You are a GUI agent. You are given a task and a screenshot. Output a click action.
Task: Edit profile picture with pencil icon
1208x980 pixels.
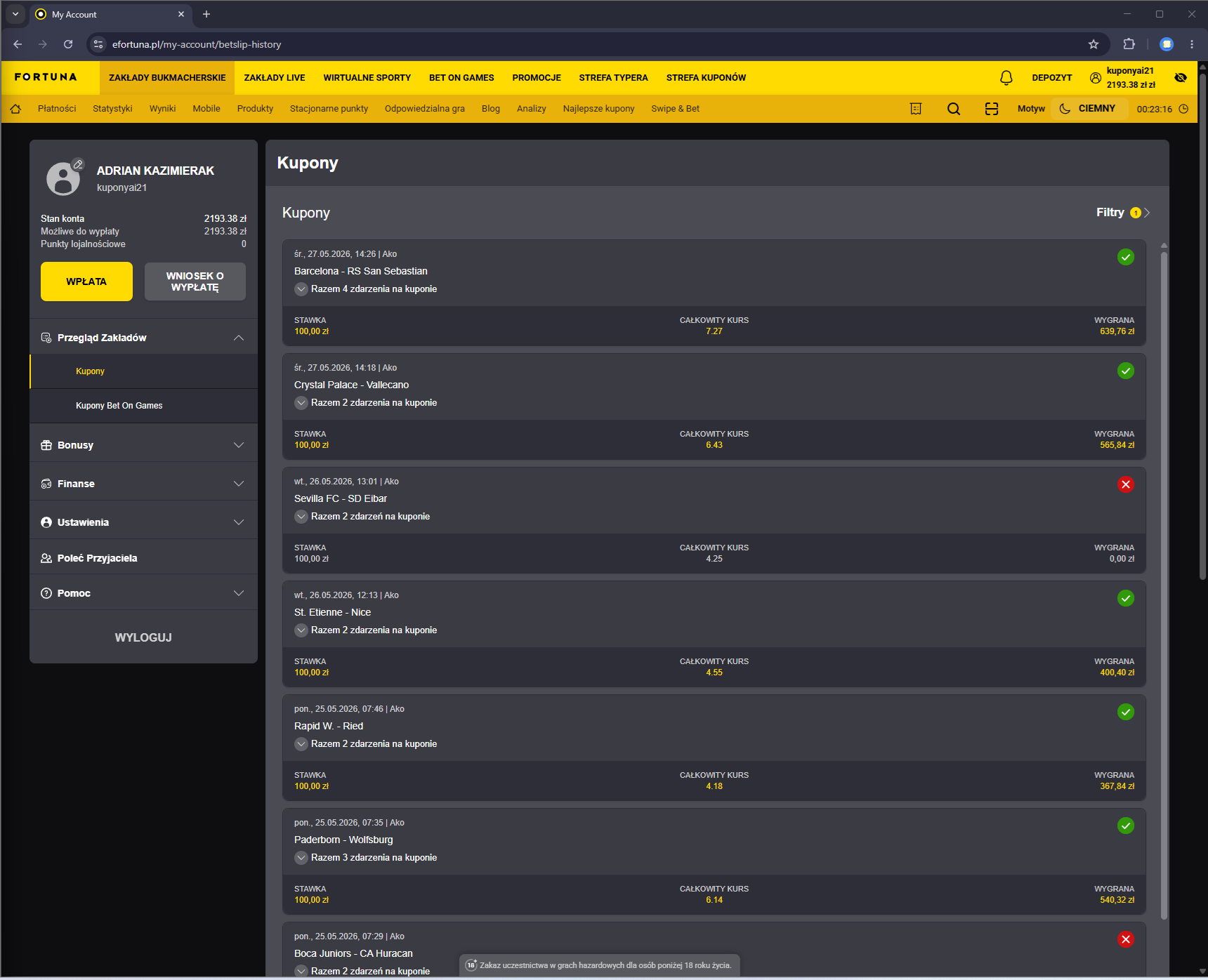79,164
